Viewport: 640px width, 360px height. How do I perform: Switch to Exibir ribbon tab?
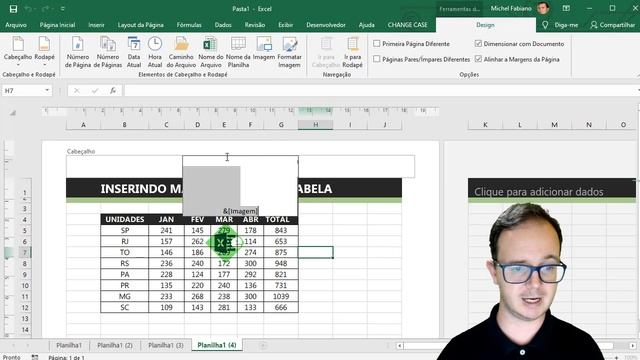(x=285, y=25)
